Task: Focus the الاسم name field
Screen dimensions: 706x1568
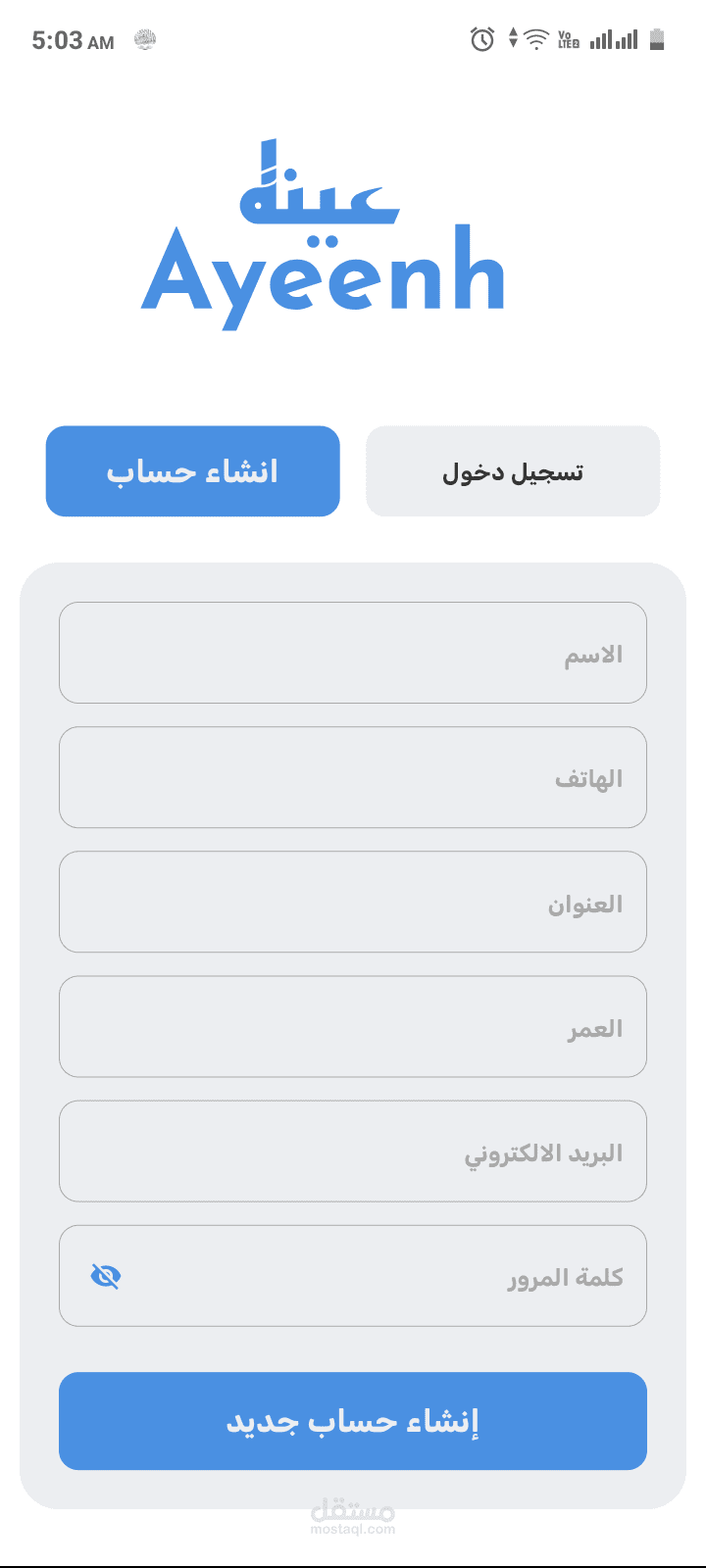Action: pyautogui.click(x=353, y=653)
